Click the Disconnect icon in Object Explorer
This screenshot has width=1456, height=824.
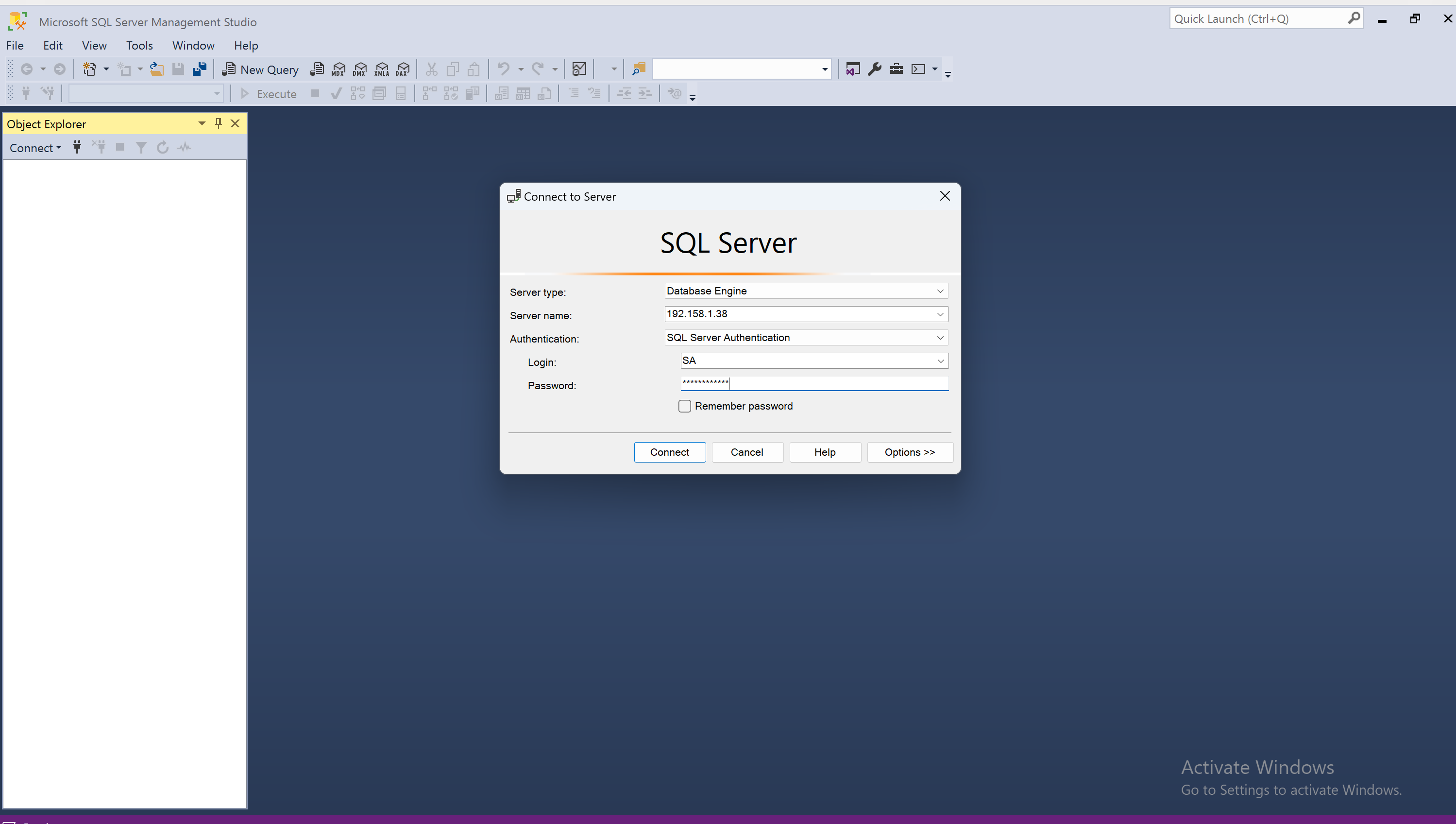(99, 148)
